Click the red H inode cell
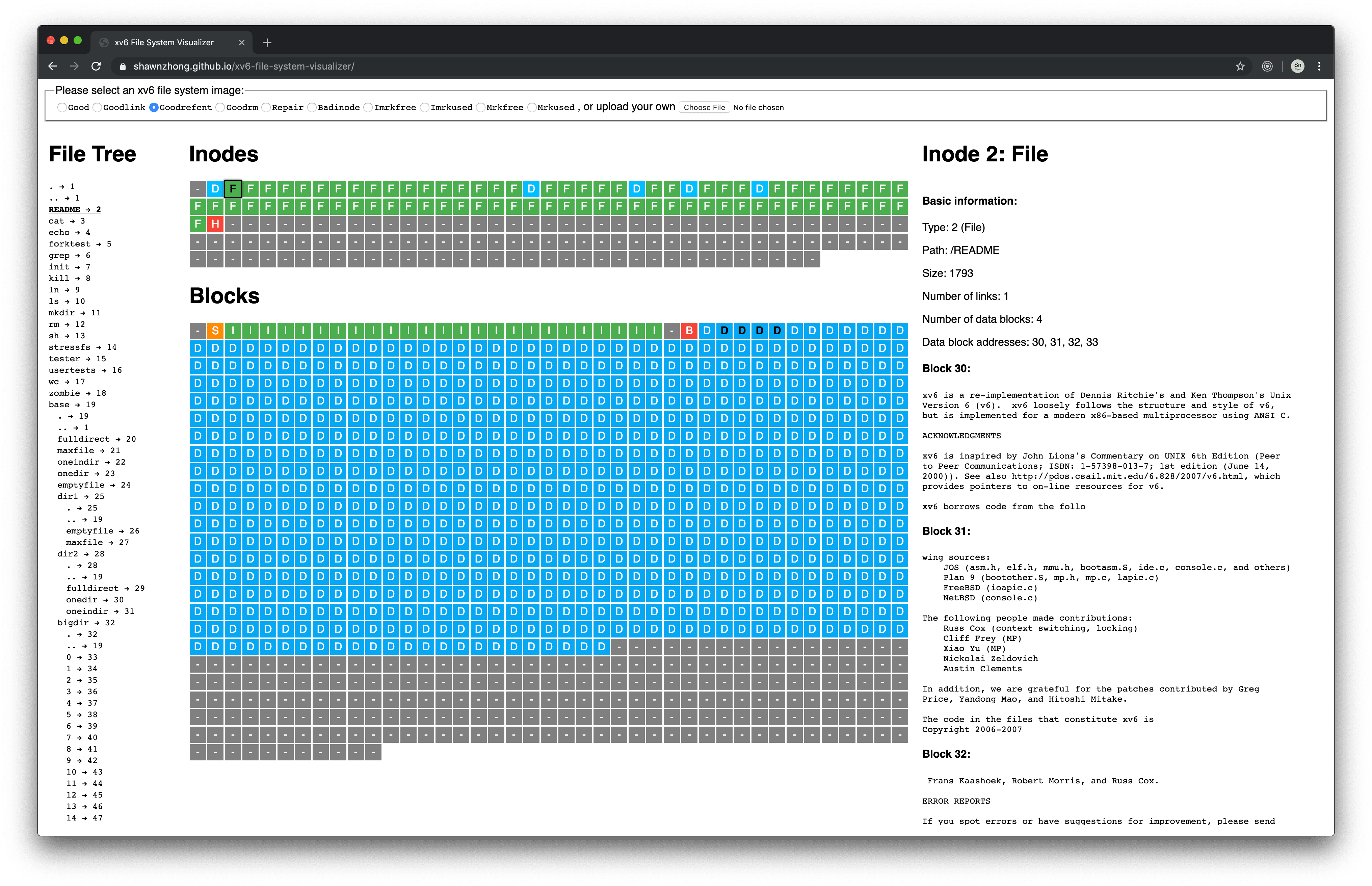 pos(215,224)
